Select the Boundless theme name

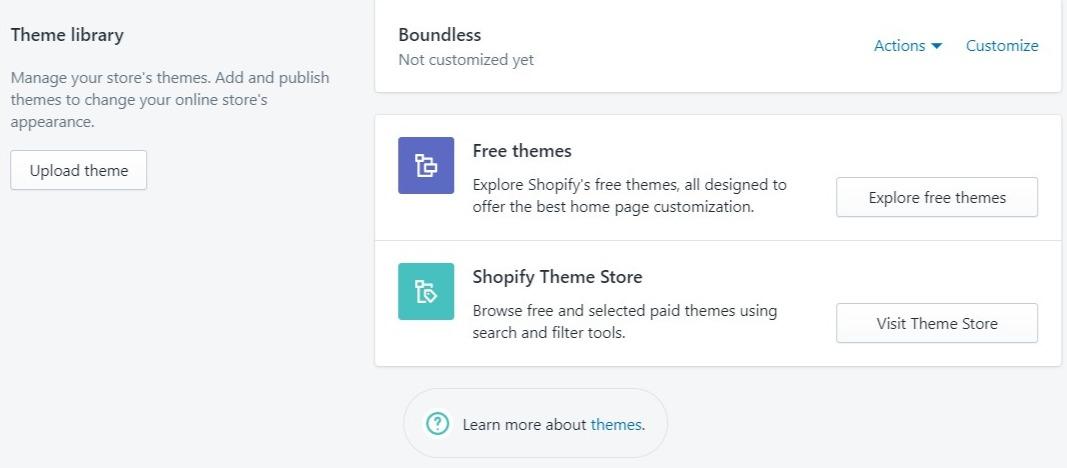pyautogui.click(x=440, y=35)
